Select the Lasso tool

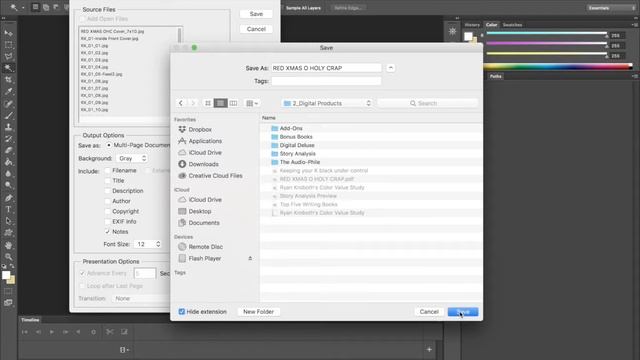coord(8,56)
